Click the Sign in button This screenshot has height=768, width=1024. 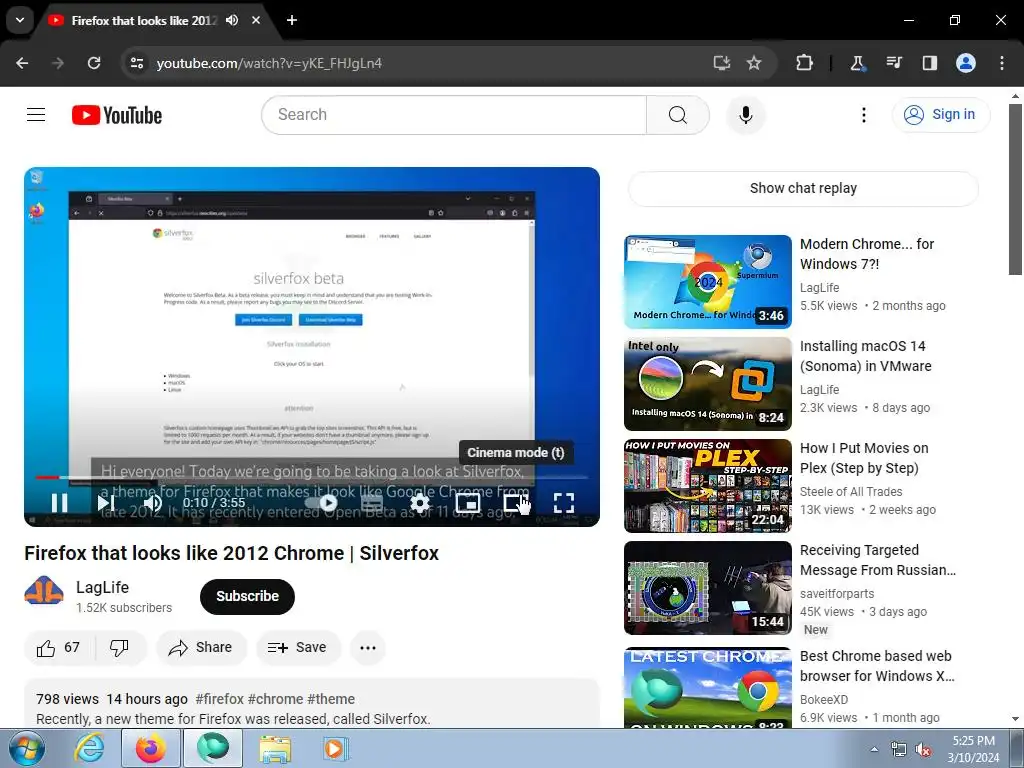940,115
